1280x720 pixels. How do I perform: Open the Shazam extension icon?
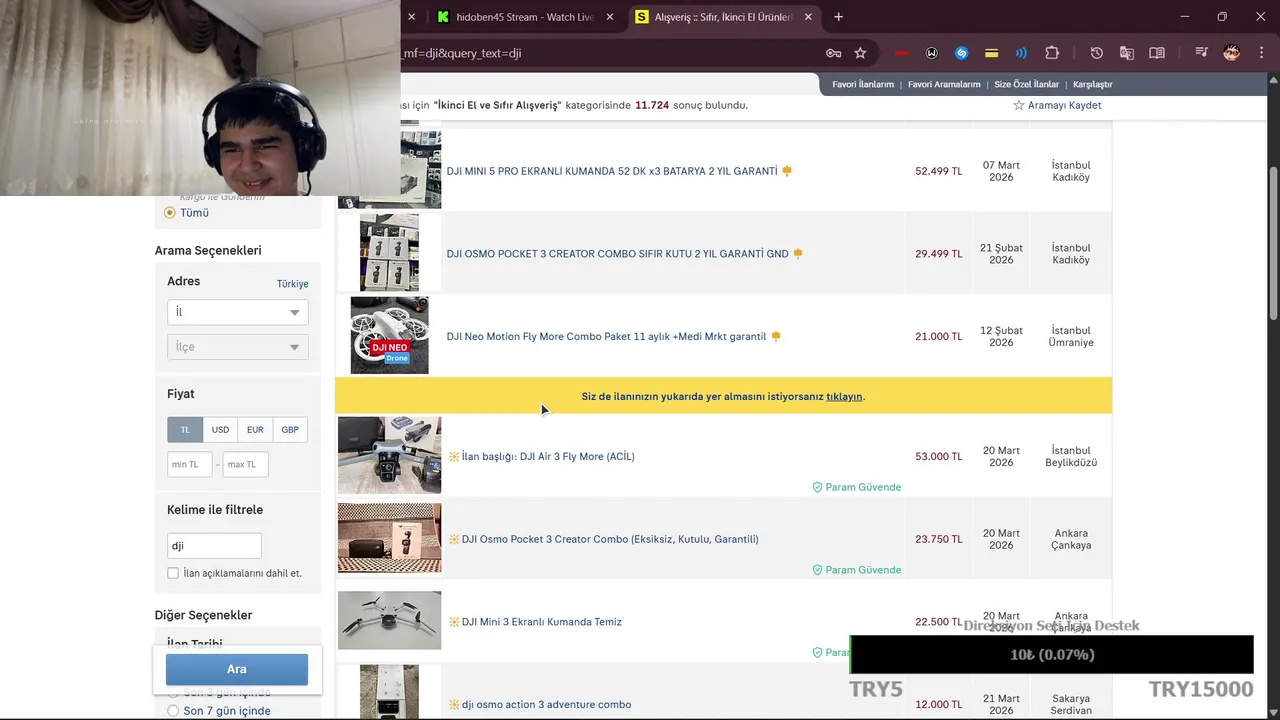click(962, 53)
